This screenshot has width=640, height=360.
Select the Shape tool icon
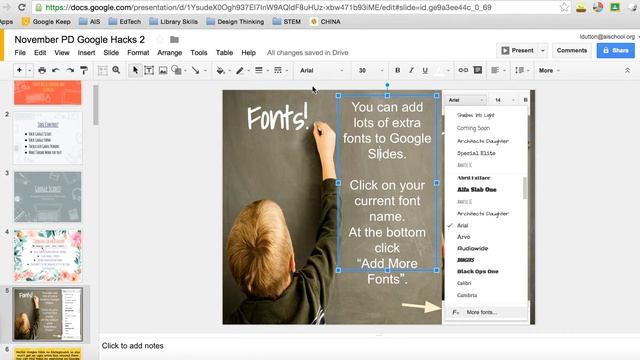(x=176, y=70)
